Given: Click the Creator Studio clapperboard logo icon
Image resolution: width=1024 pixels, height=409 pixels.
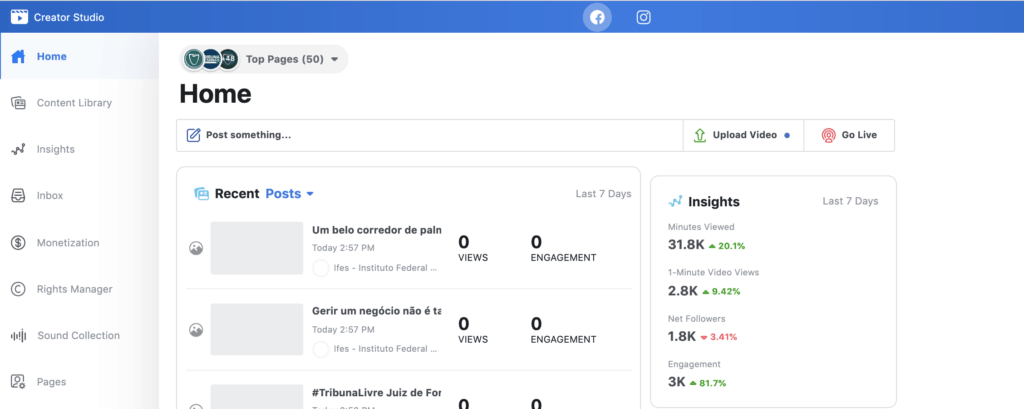Looking at the screenshot, I should click(19, 17).
